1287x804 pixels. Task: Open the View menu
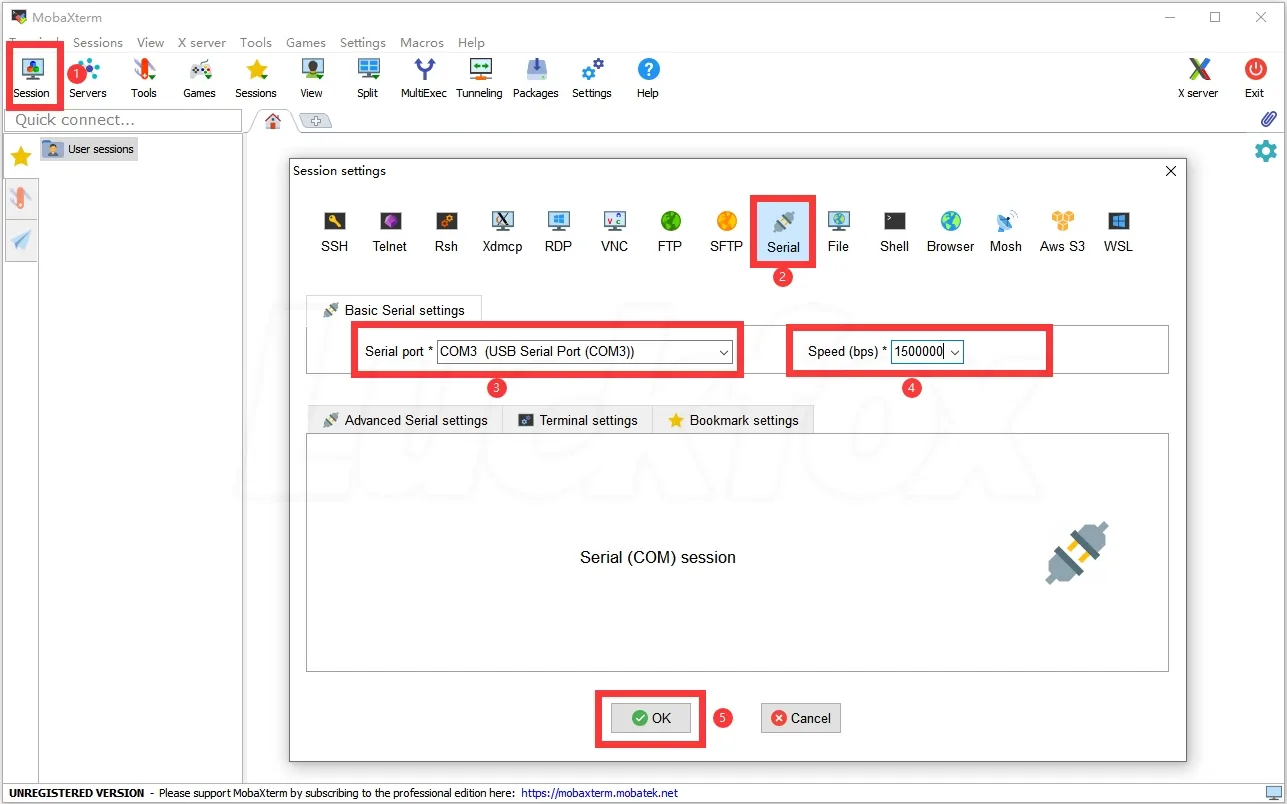pyautogui.click(x=150, y=43)
